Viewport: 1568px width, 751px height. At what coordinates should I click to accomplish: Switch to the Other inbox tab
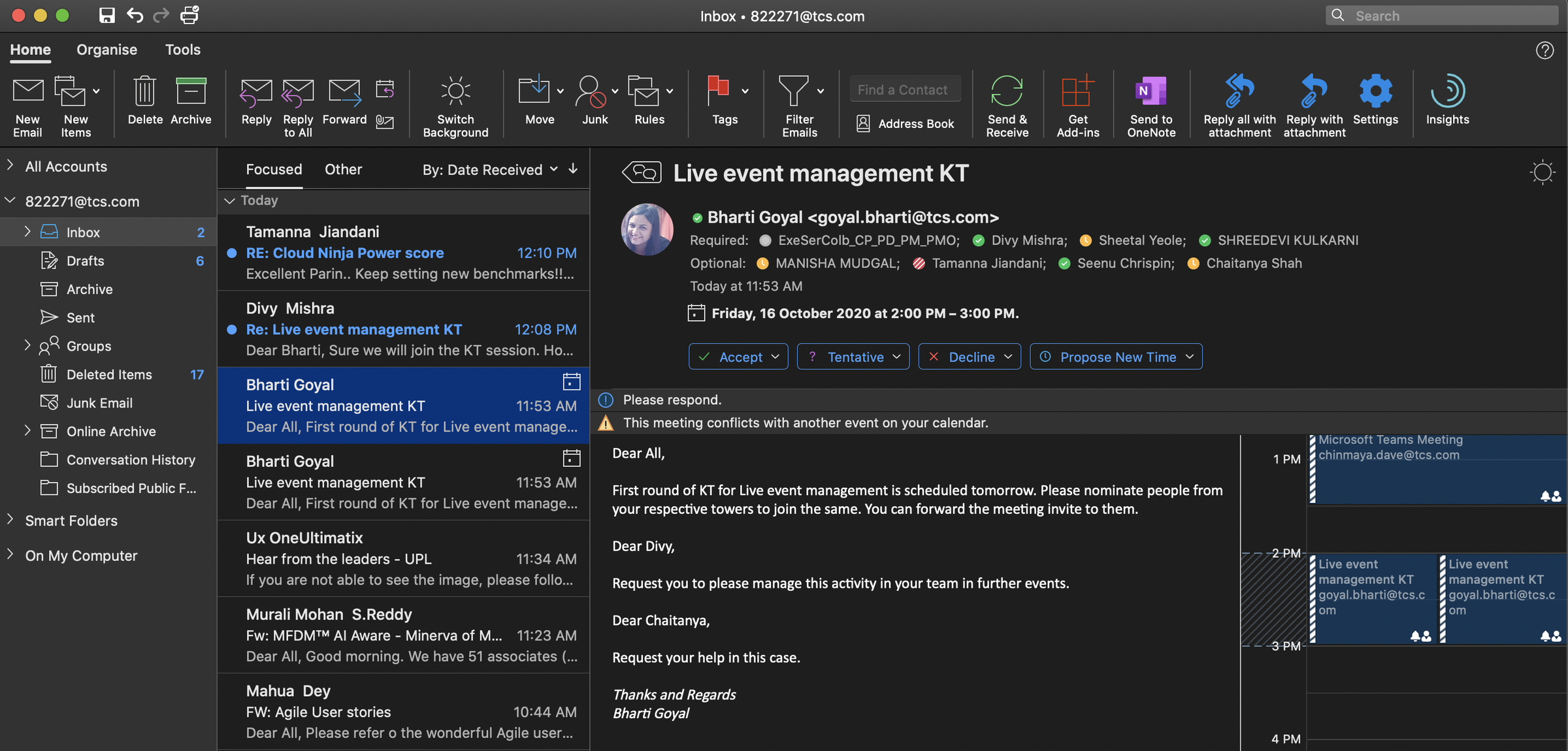[343, 169]
